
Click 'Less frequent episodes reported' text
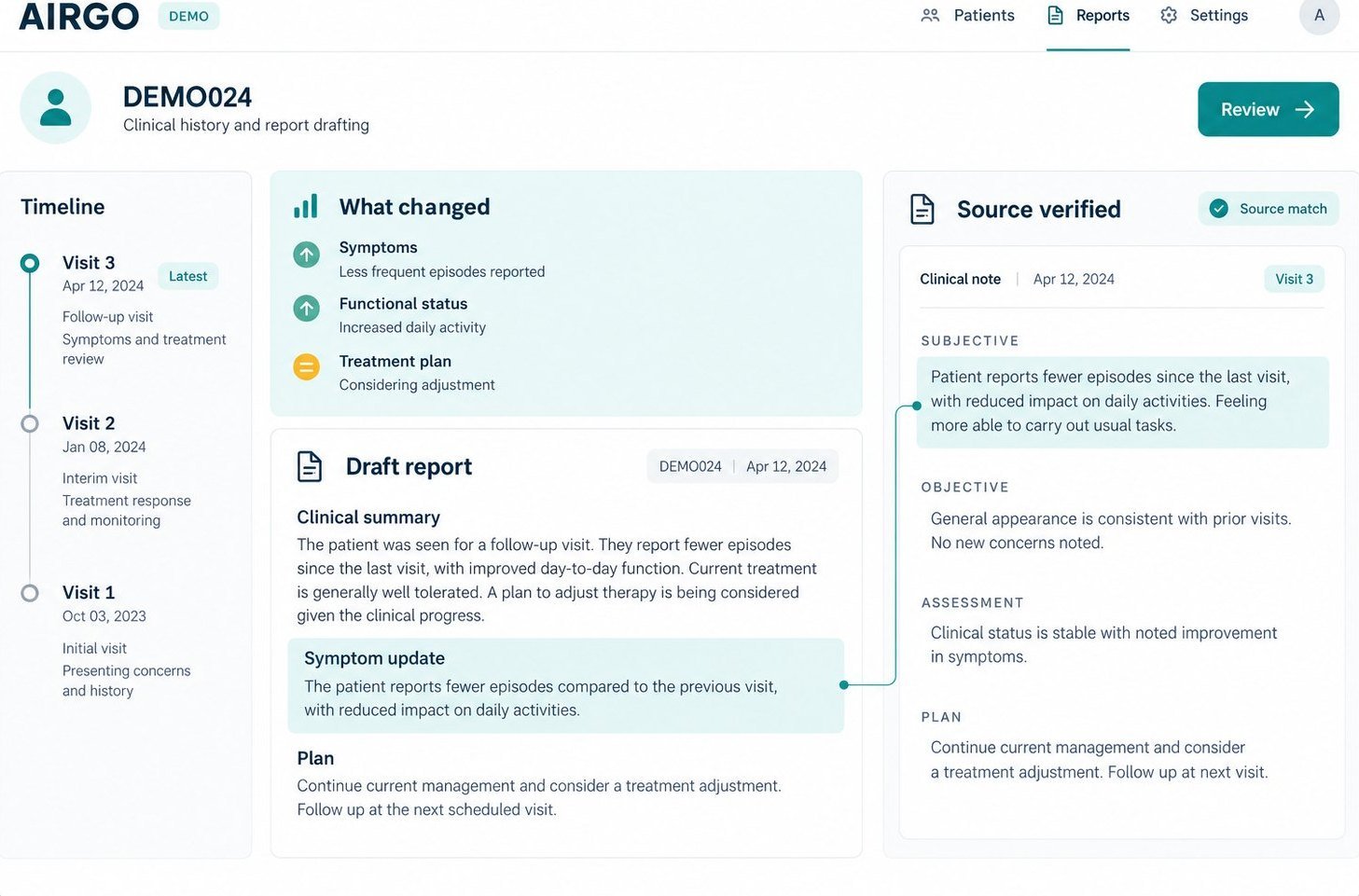coord(442,271)
